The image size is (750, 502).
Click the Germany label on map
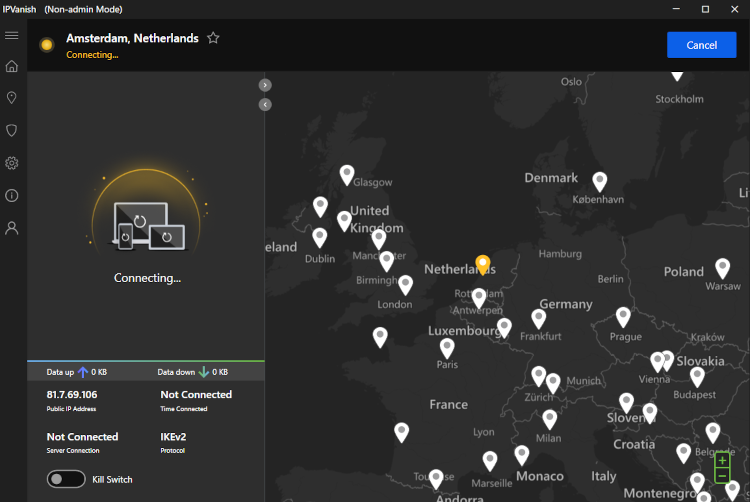(566, 304)
